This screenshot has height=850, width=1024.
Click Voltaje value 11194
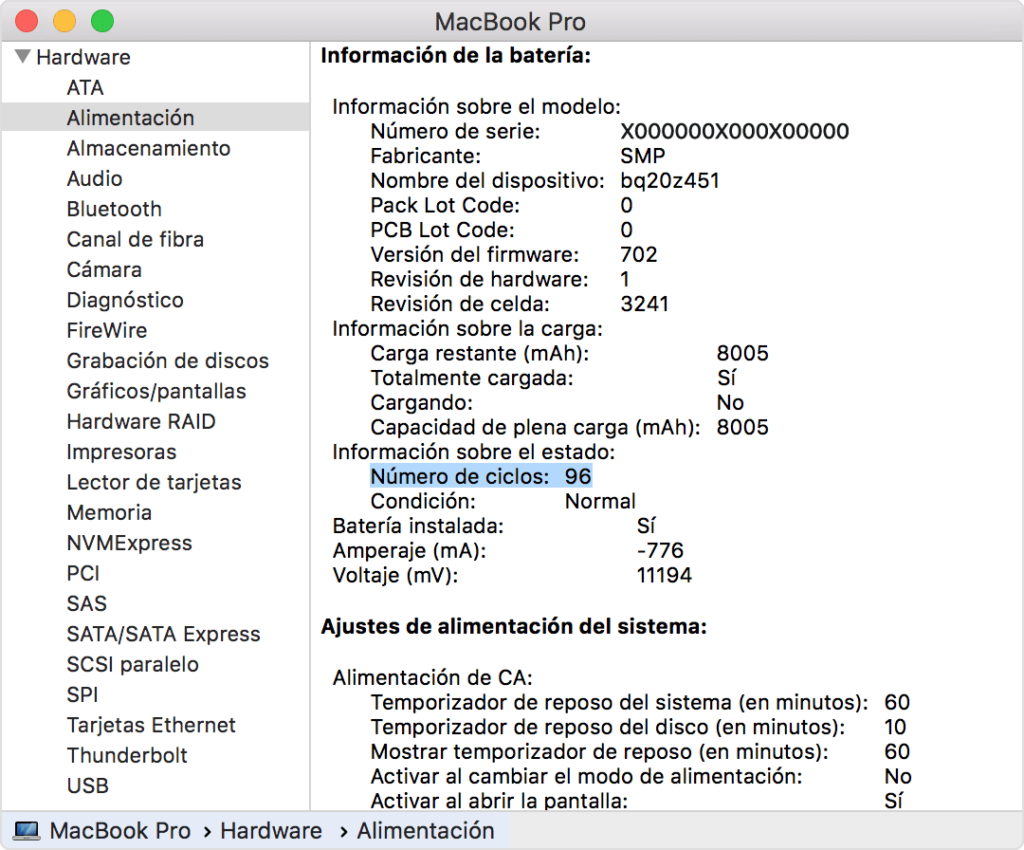[664, 575]
